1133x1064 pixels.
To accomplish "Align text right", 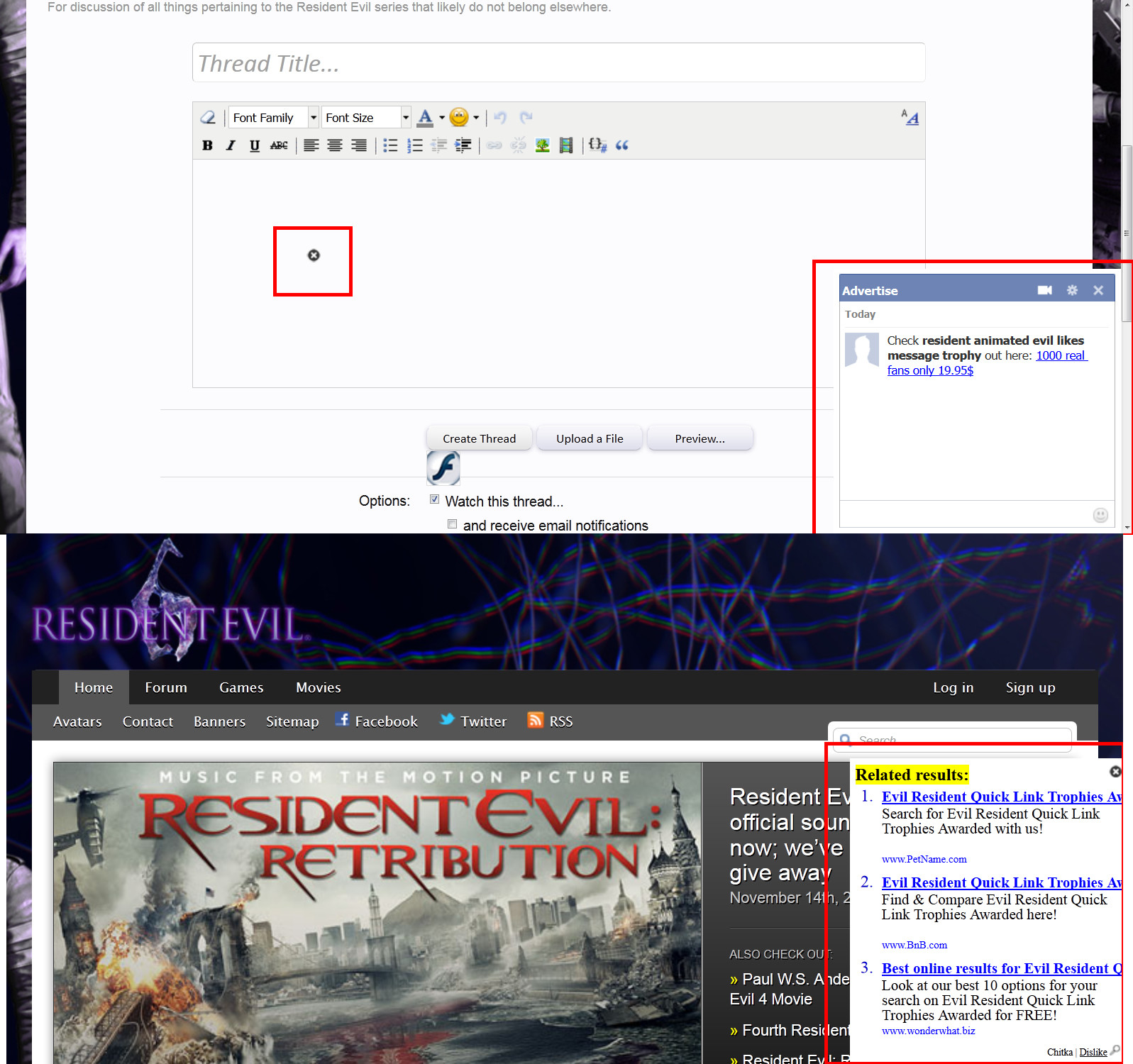I will [x=359, y=145].
